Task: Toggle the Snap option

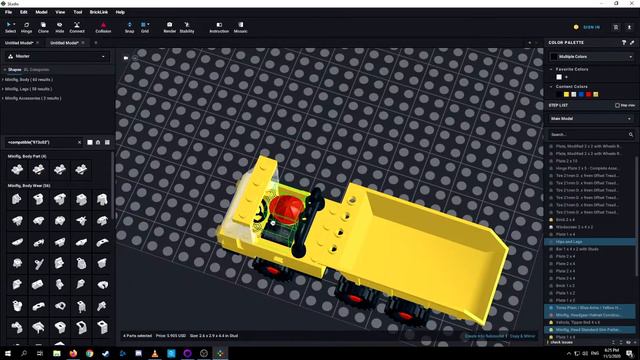Action: coord(129,27)
